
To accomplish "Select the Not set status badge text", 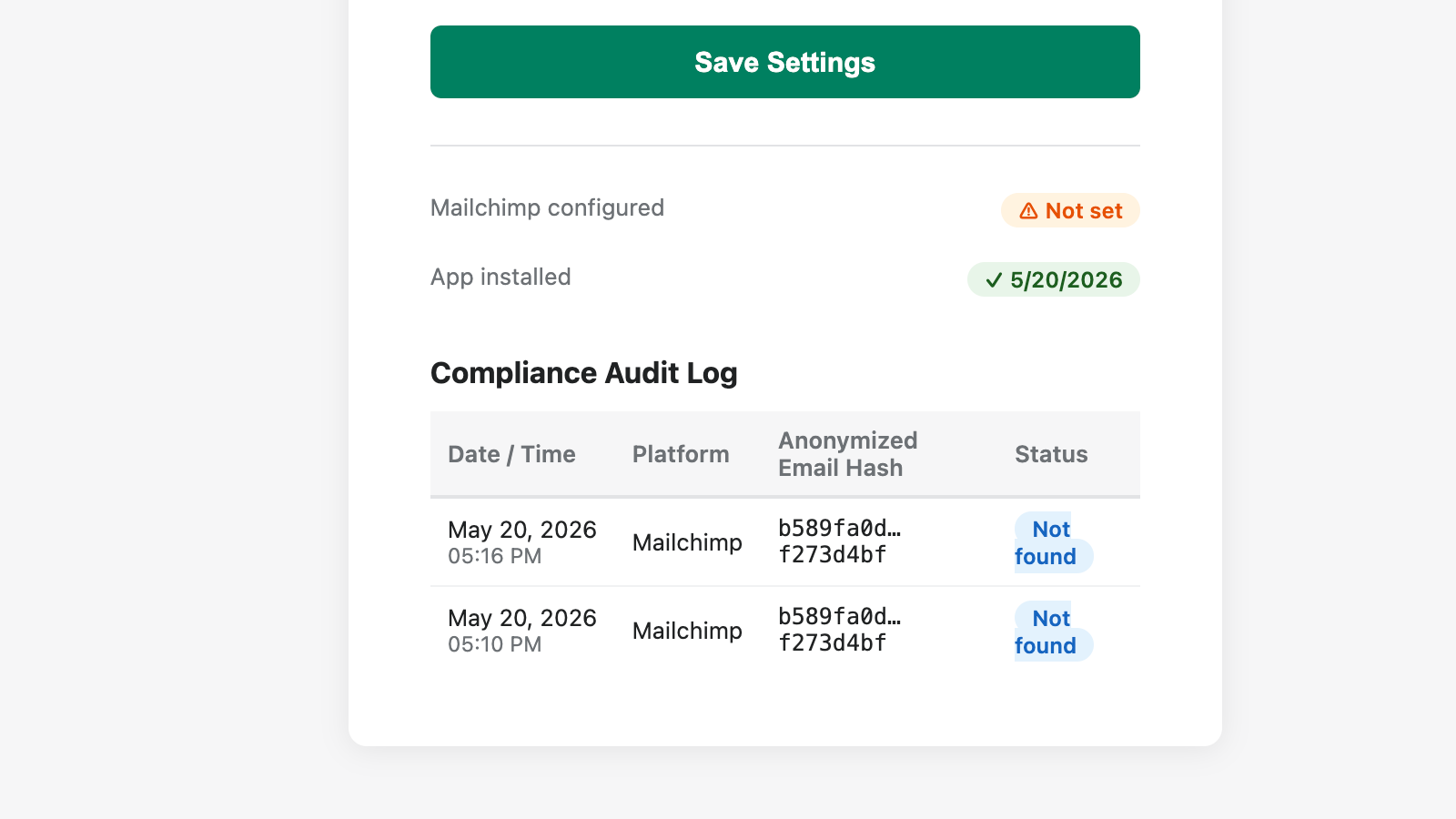I will (1084, 211).
